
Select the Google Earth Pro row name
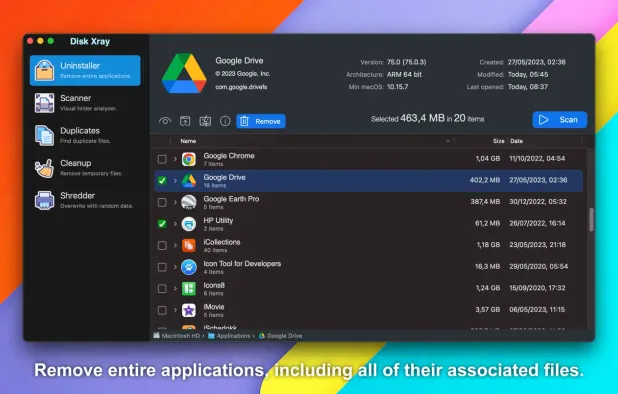[231, 199]
